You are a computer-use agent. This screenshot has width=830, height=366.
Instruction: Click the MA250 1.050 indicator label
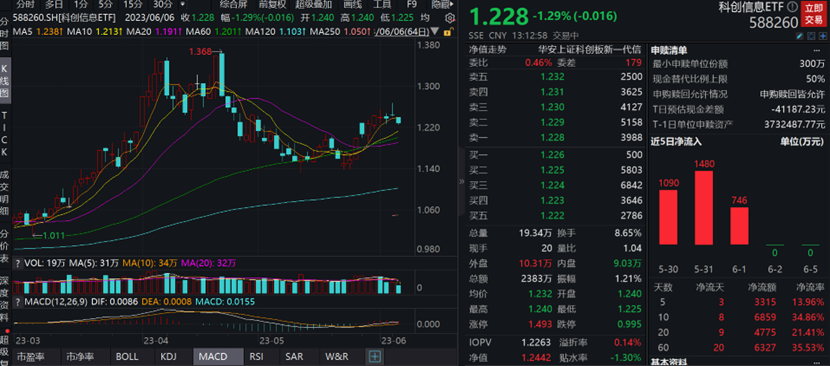340,32
